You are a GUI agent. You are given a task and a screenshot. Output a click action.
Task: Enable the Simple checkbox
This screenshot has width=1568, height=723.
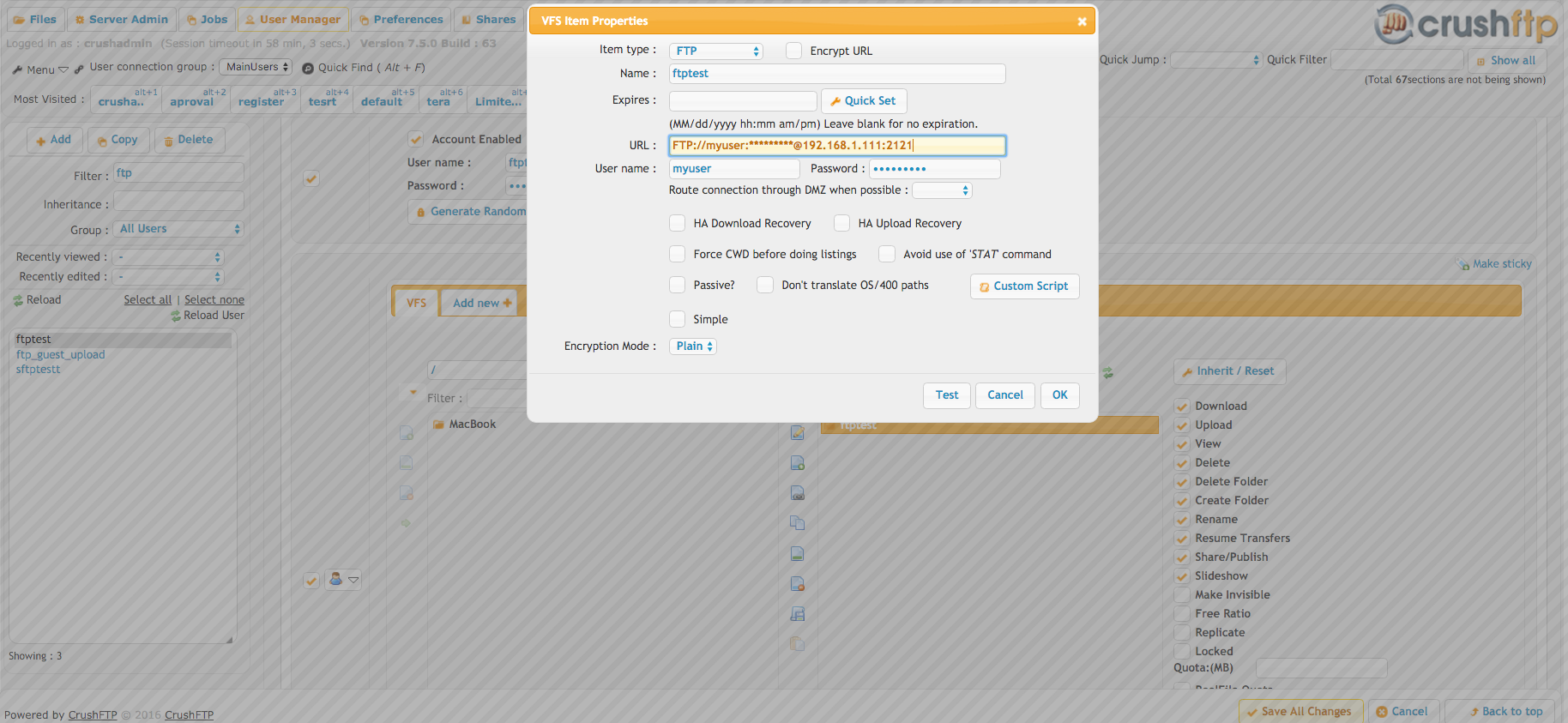point(678,320)
